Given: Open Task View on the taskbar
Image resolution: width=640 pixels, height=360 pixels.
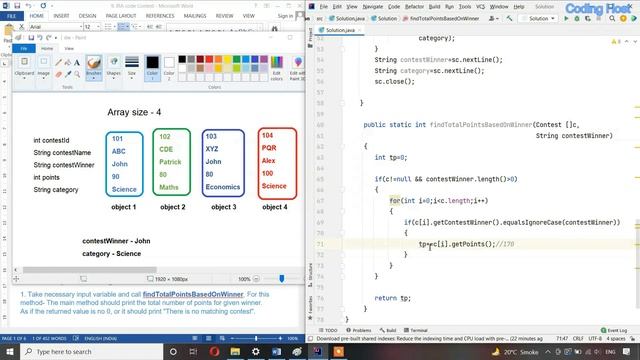Looking at the screenshot, I should click(193, 351).
